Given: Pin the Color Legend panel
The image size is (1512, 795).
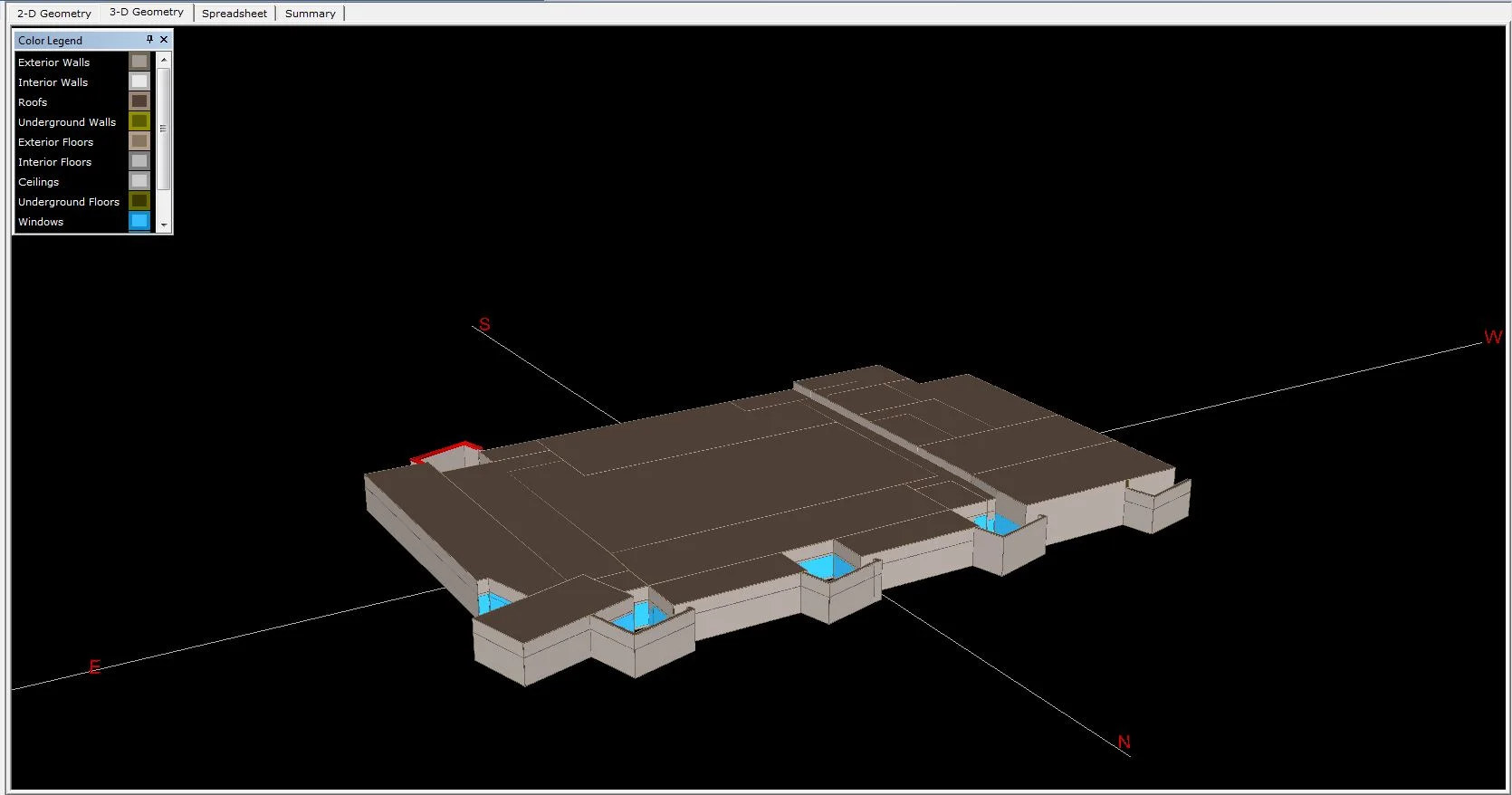Looking at the screenshot, I should click(149, 40).
